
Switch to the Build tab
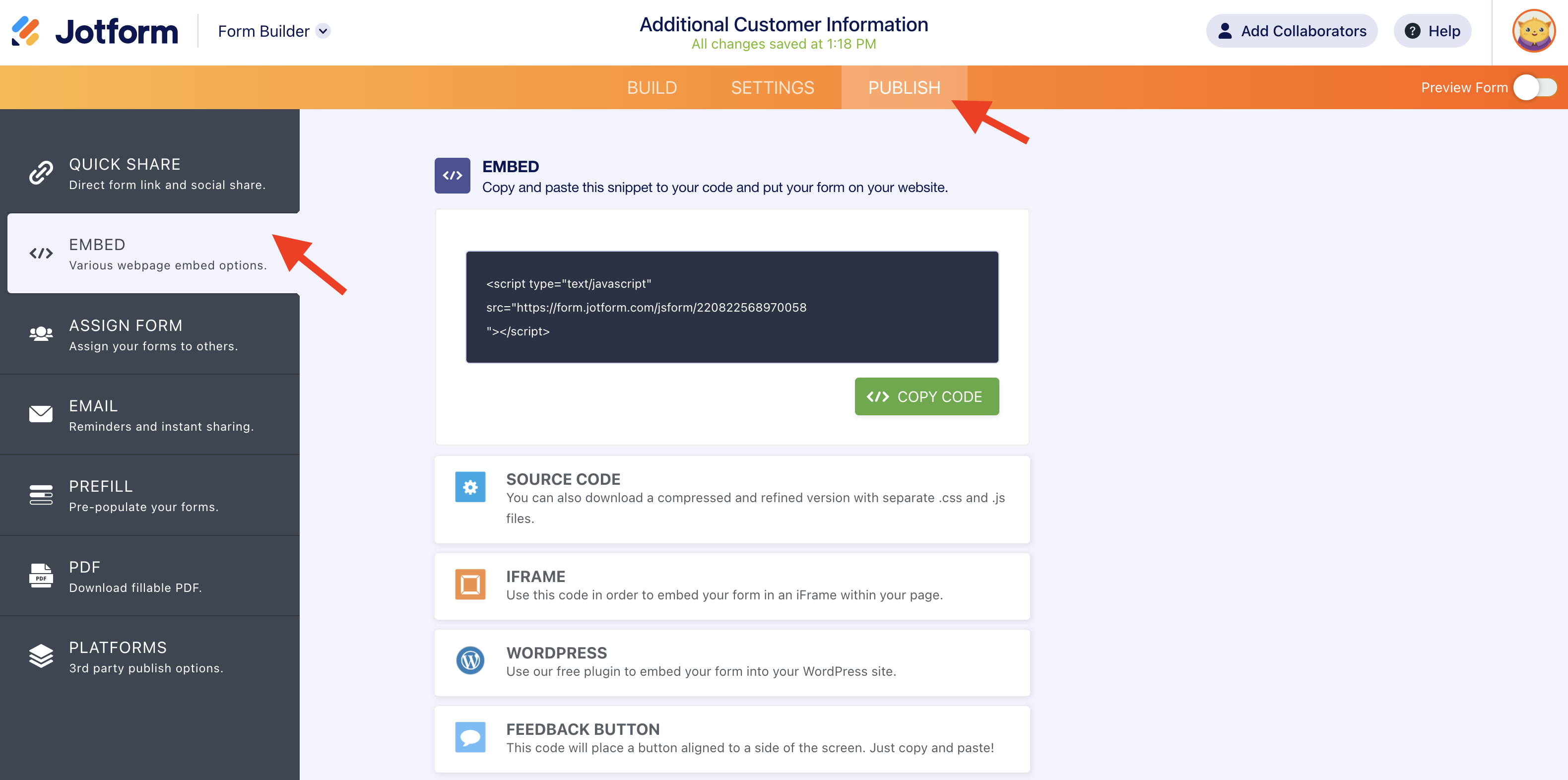[652, 88]
